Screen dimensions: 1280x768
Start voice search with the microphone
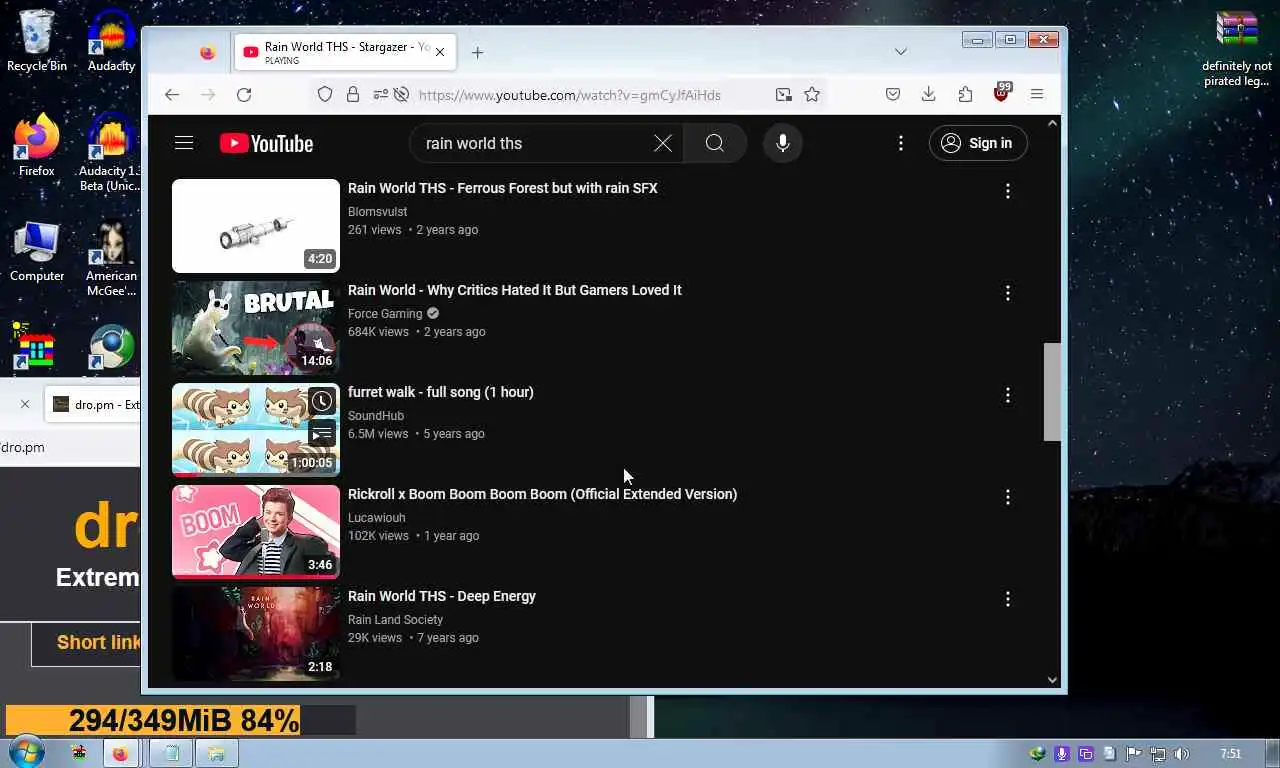point(783,143)
